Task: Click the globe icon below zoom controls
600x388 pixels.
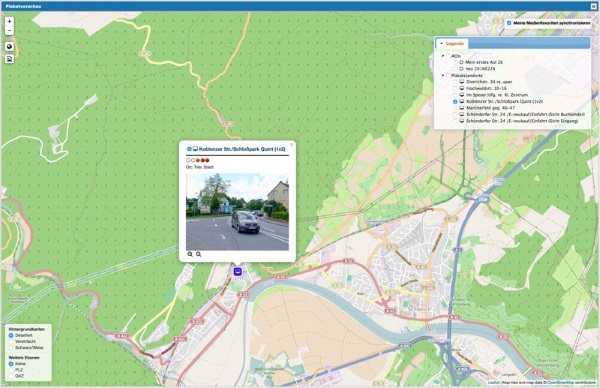Action: [x=10, y=46]
